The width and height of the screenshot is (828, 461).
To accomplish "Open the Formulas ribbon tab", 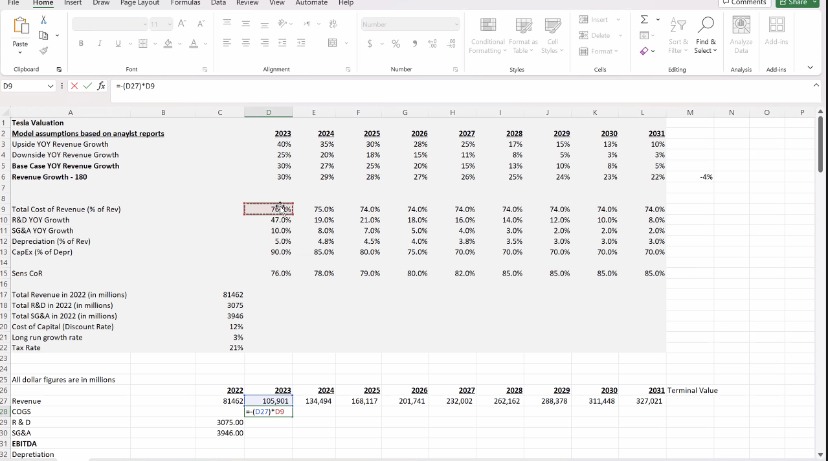I will 185,3.
